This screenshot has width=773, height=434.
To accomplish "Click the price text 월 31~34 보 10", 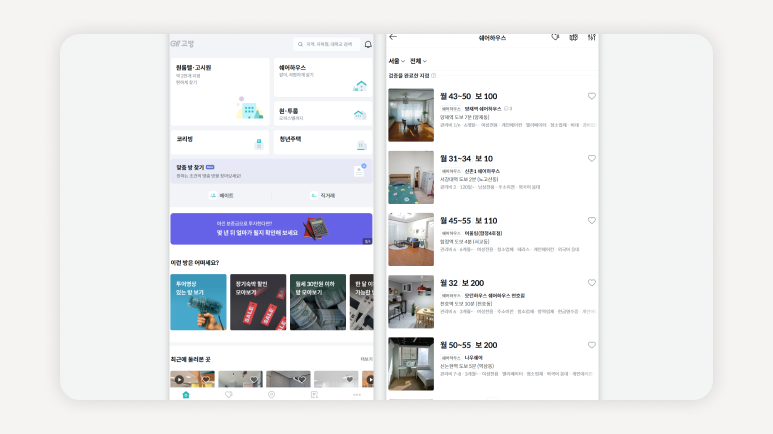I will [x=466, y=158].
